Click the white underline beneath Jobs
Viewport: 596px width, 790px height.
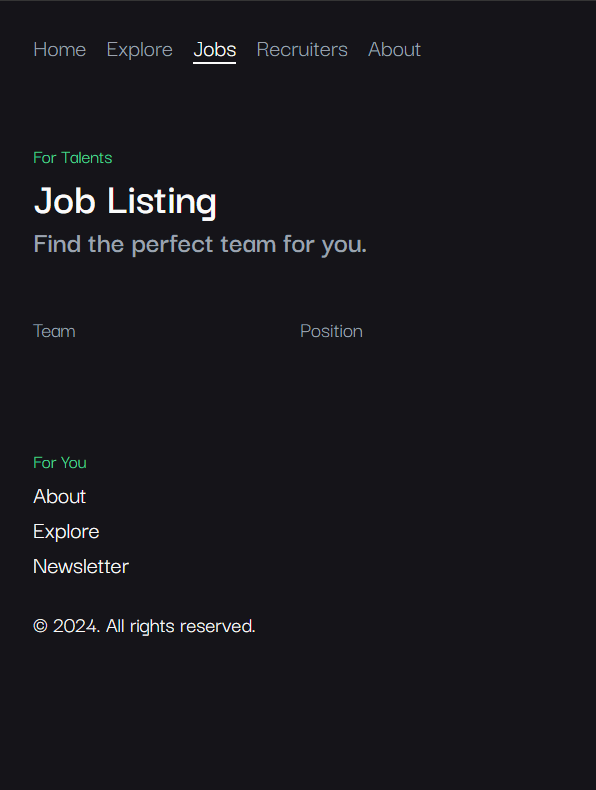pyautogui.click(x=215, y=63)
